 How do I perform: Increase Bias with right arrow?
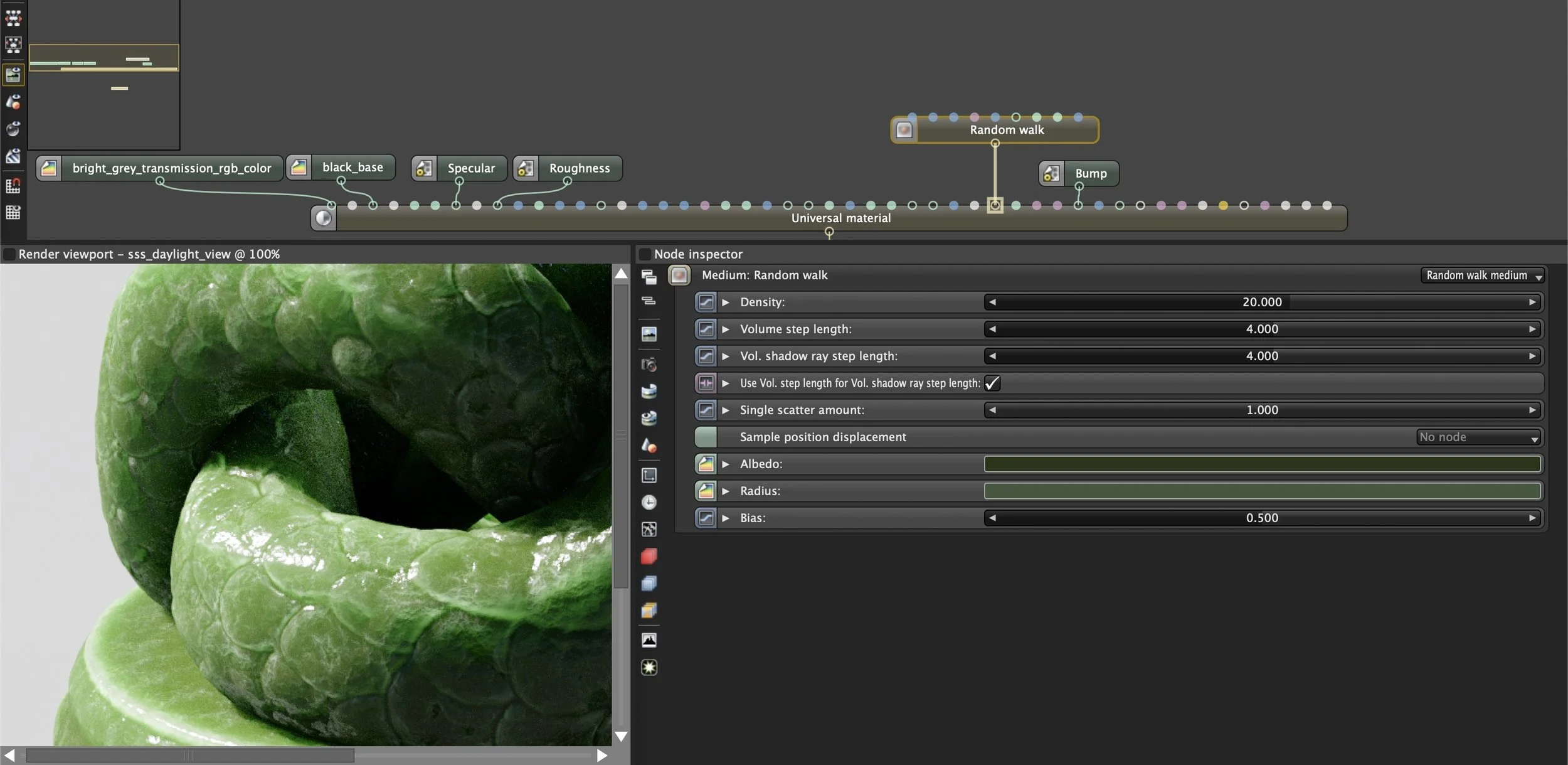[x=1532, y=518]
